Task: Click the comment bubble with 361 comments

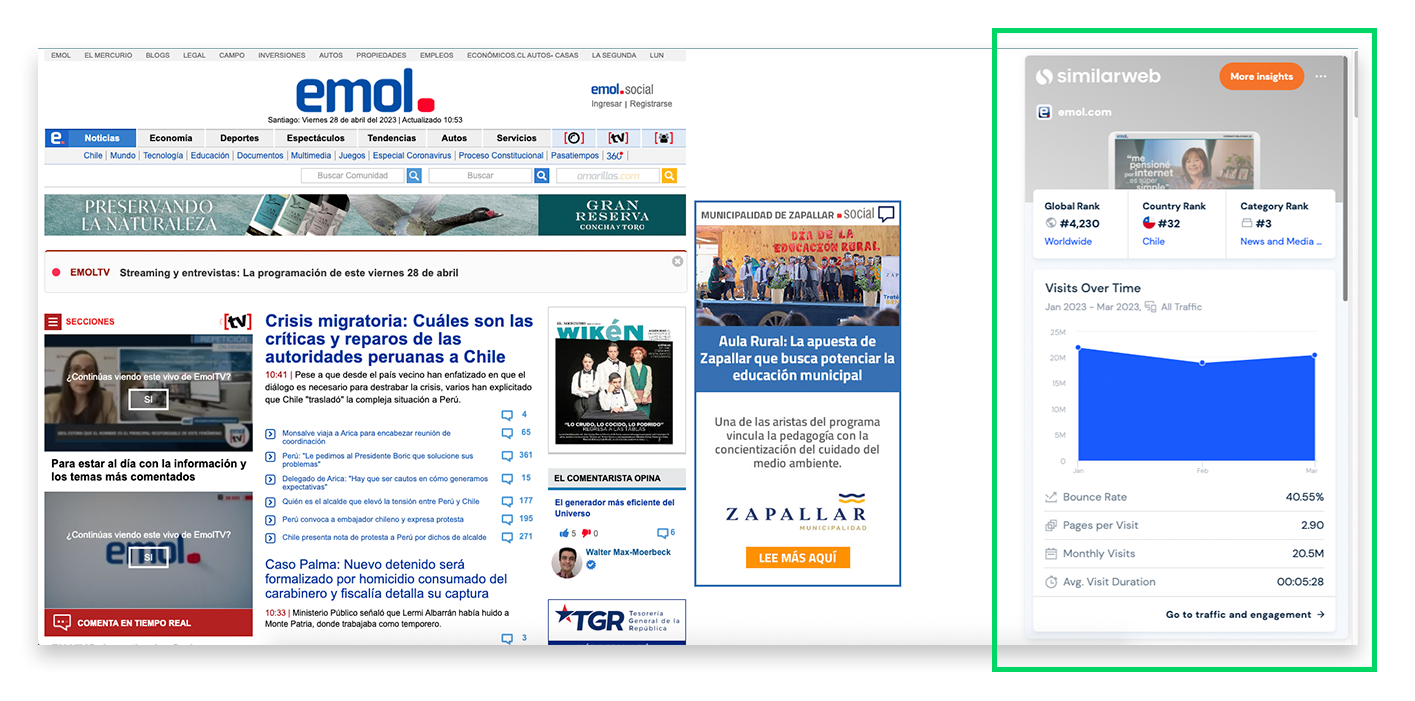Action: click(507, 456)
